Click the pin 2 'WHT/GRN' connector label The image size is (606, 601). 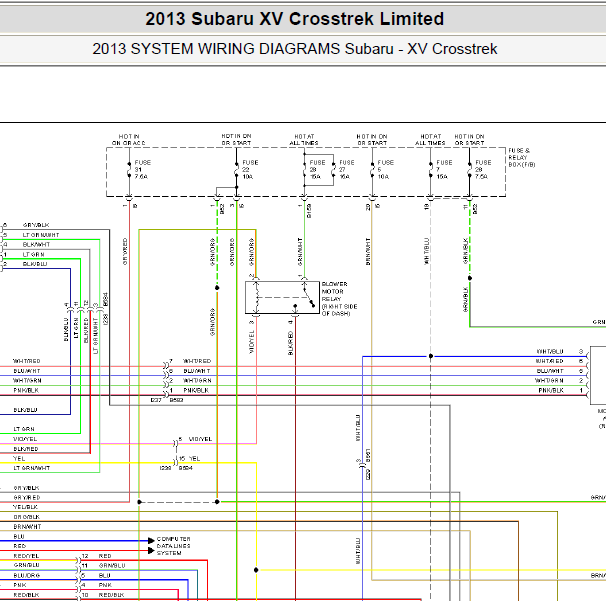(197, 380)
